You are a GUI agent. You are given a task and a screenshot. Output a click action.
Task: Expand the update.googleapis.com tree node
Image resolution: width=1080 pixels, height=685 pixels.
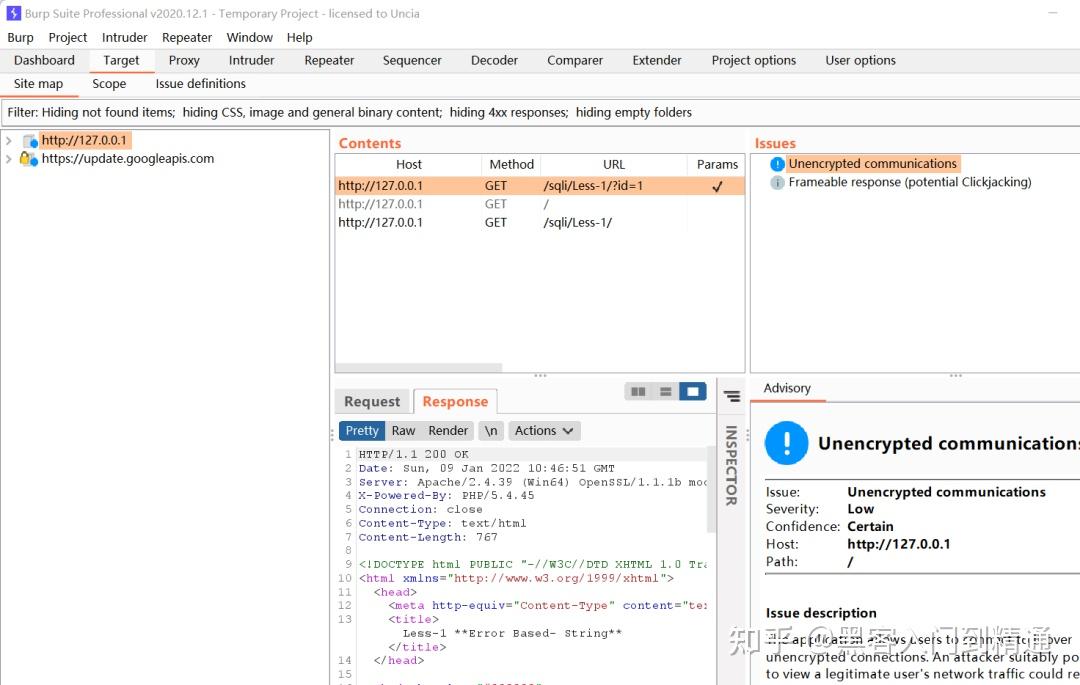coord(9,159)
